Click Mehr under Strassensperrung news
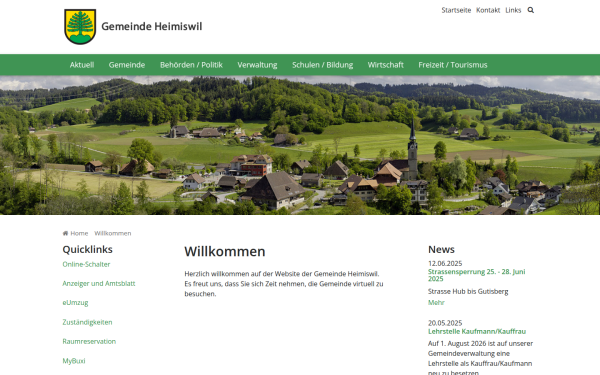 [436, 302]
